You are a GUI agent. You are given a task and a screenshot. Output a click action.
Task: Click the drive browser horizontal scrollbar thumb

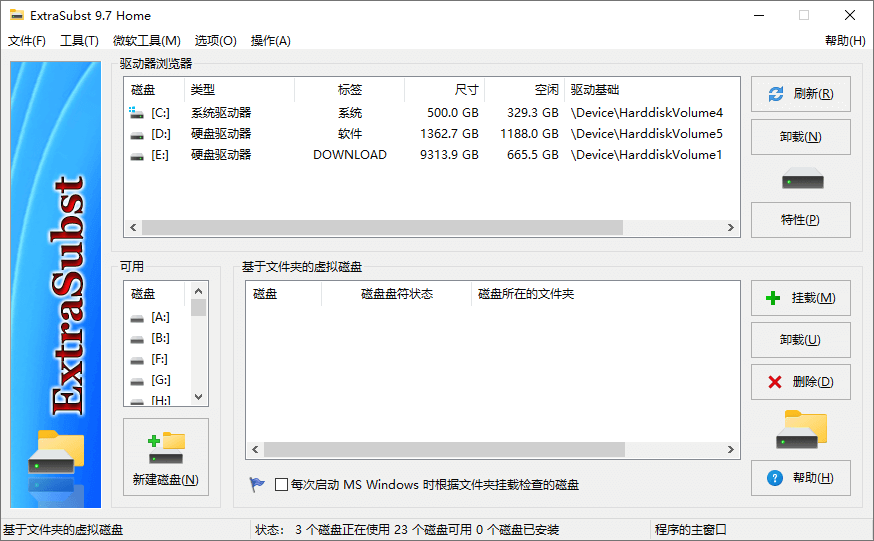tap(382, 227)
